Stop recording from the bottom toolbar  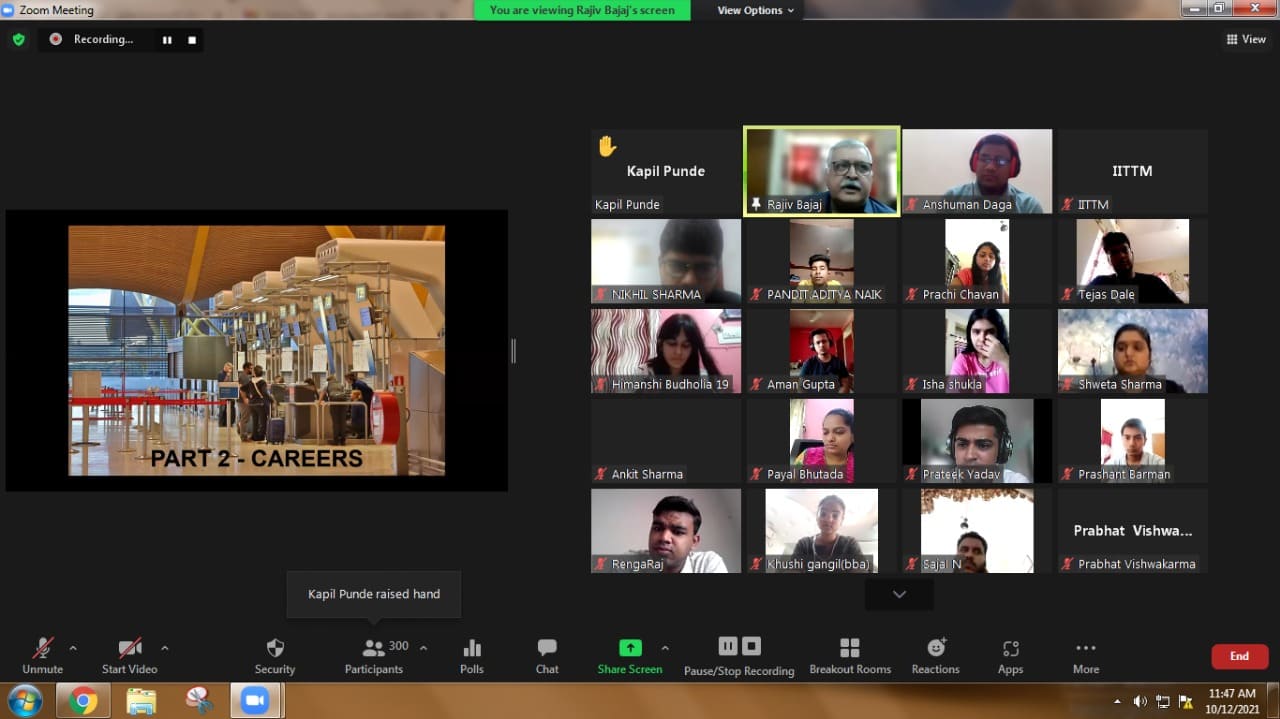tap(752, 646)
